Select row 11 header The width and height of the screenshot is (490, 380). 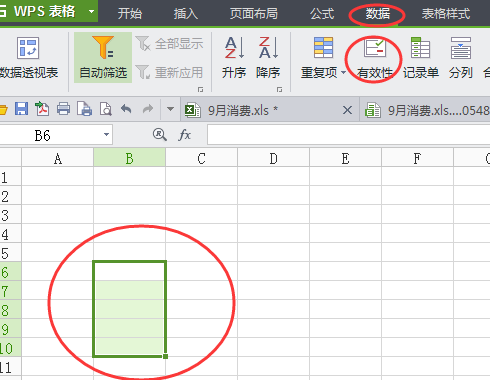pos(10,367)
